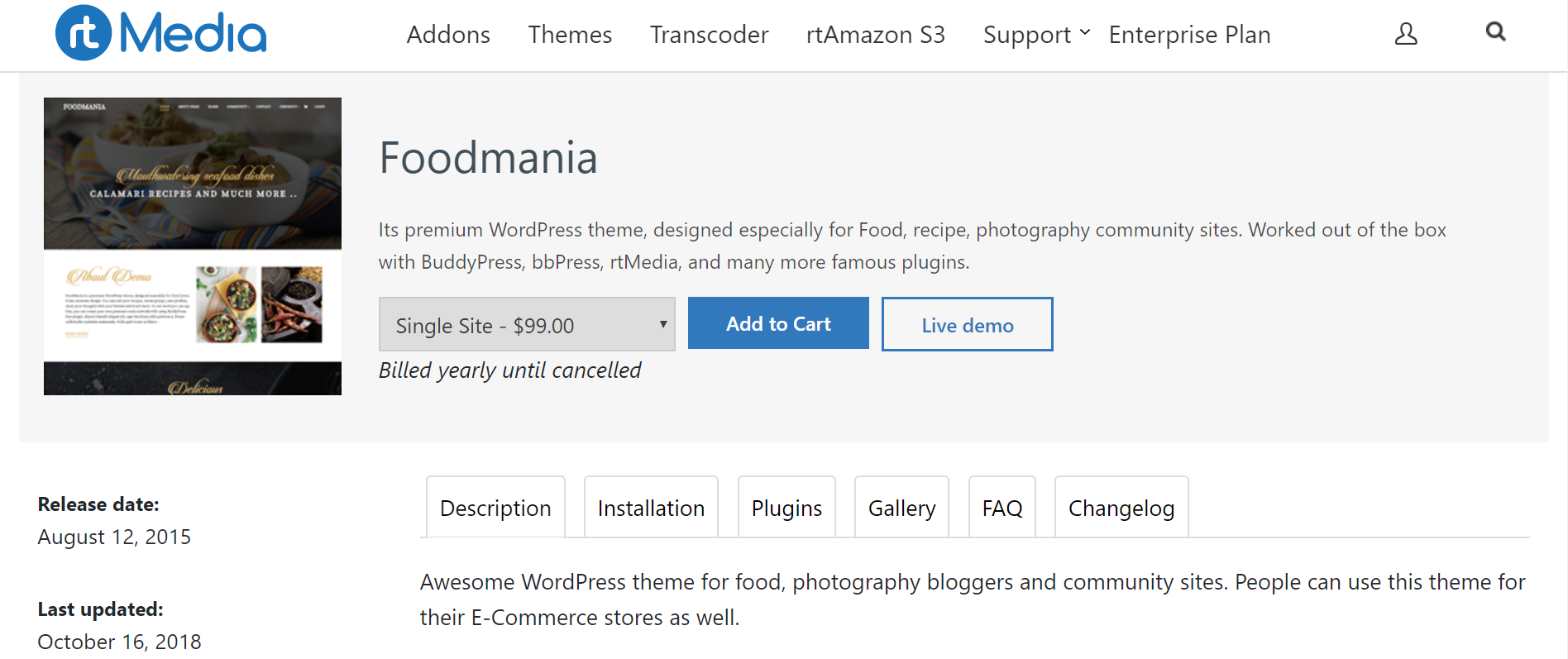Visit the rtAmazon S3 section
This screenshot has height=659, width=1568.
(x=875, y=35)
